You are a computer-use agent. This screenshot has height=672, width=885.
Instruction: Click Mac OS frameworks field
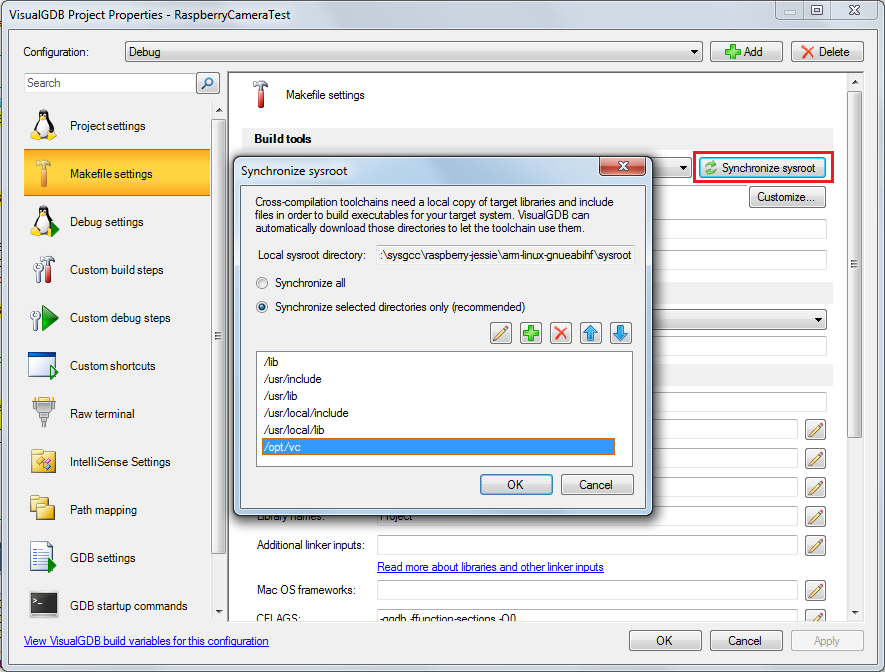click(x=587, y=590)
